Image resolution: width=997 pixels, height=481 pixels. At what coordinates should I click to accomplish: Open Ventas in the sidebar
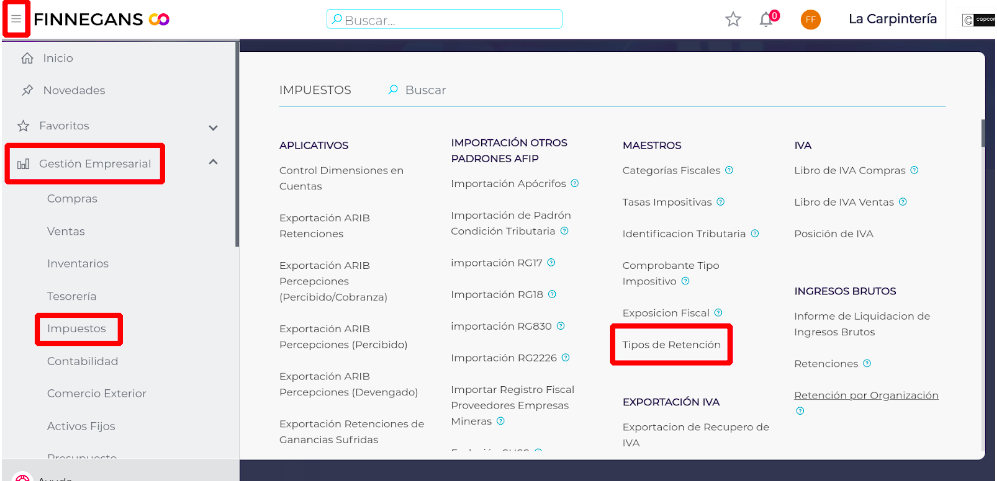coord(65,232)
